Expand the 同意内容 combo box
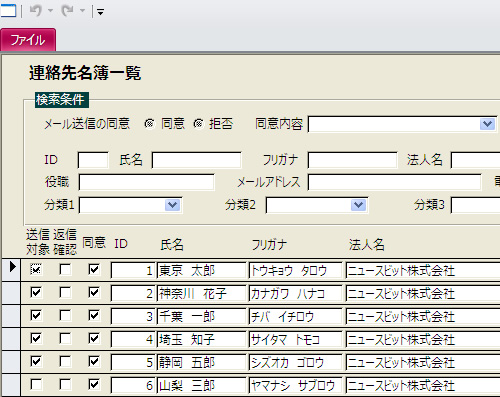This screenshot has height=397, width=500. pyautogui.click(x=487, y=124)
